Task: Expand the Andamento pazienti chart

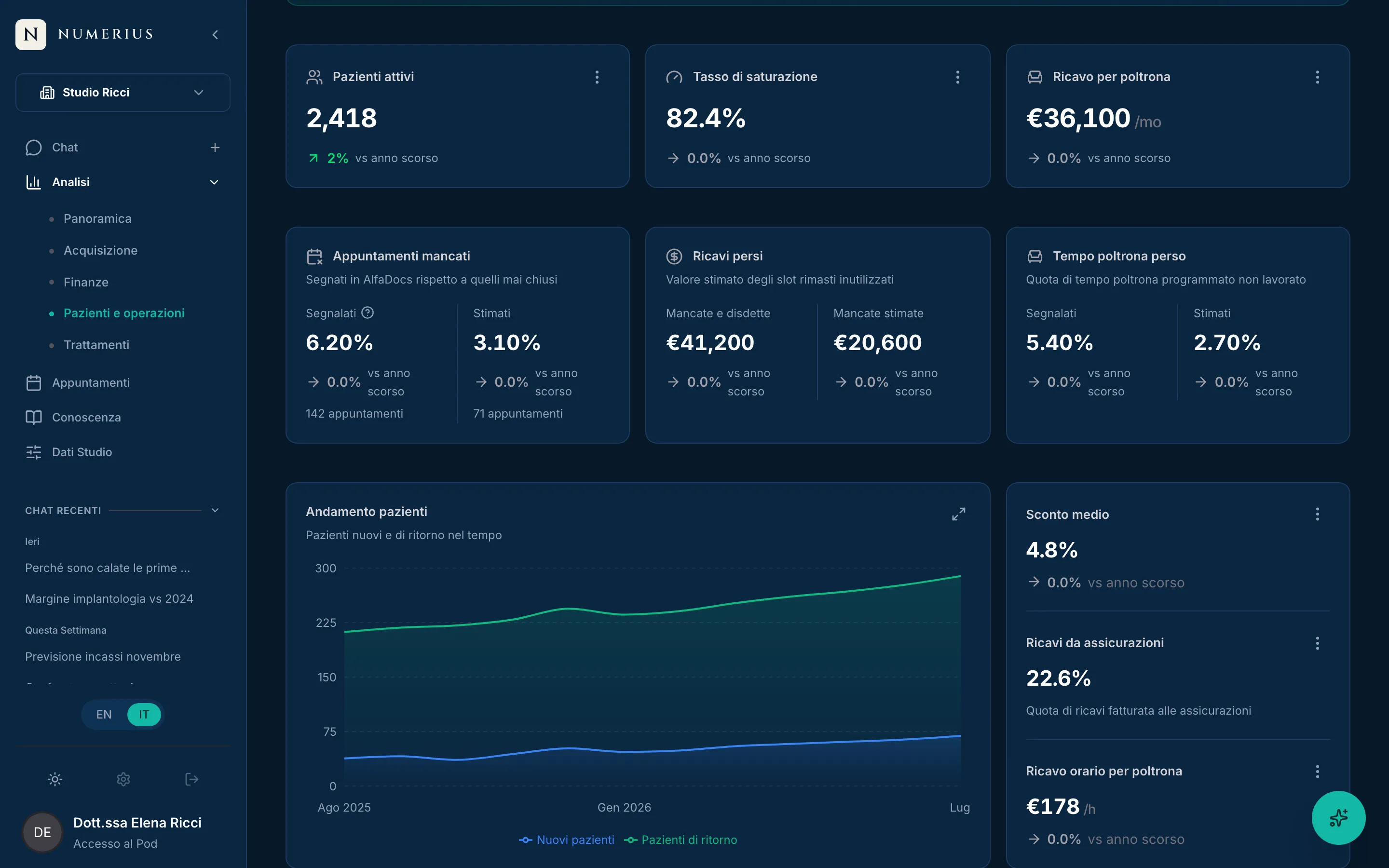Action: (x=958, y=514)
